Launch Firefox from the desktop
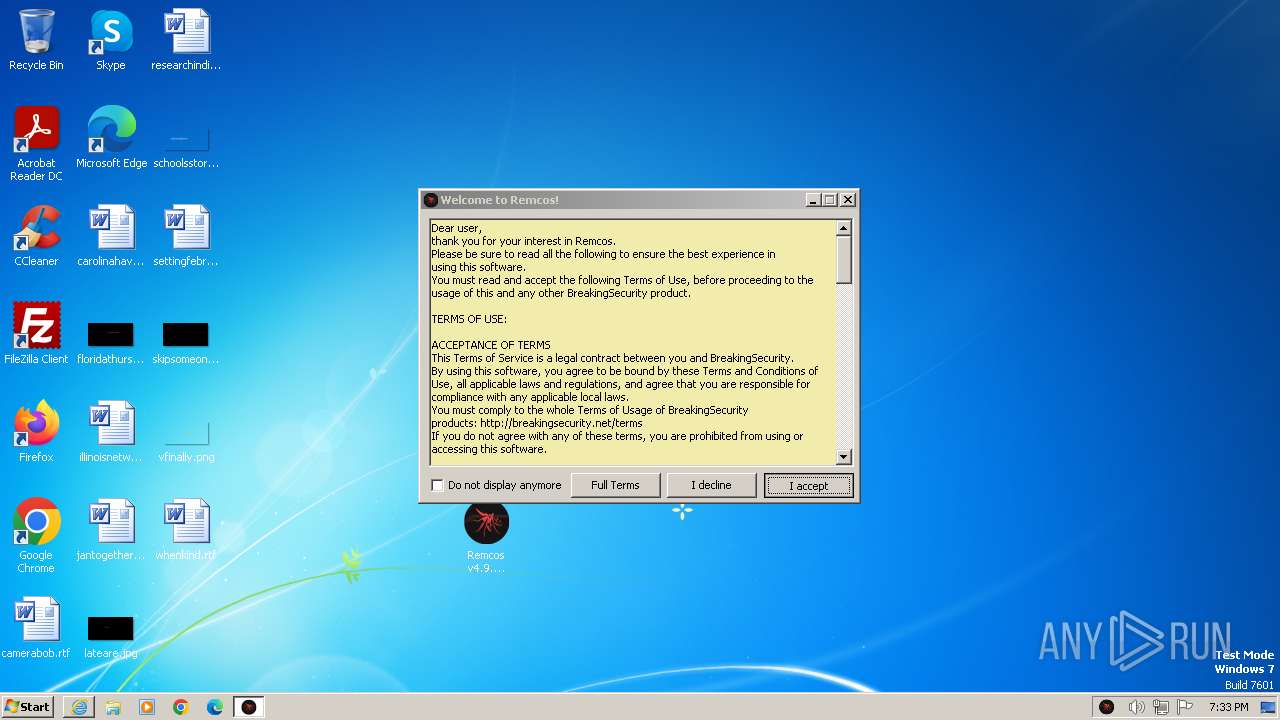The width and height of the screenshot is (1280, 720). (36, 432)
